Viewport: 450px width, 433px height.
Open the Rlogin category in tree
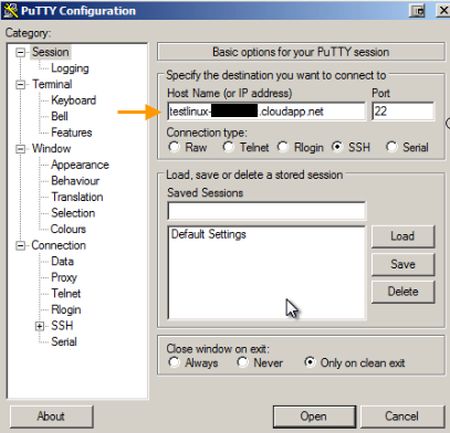66,310
